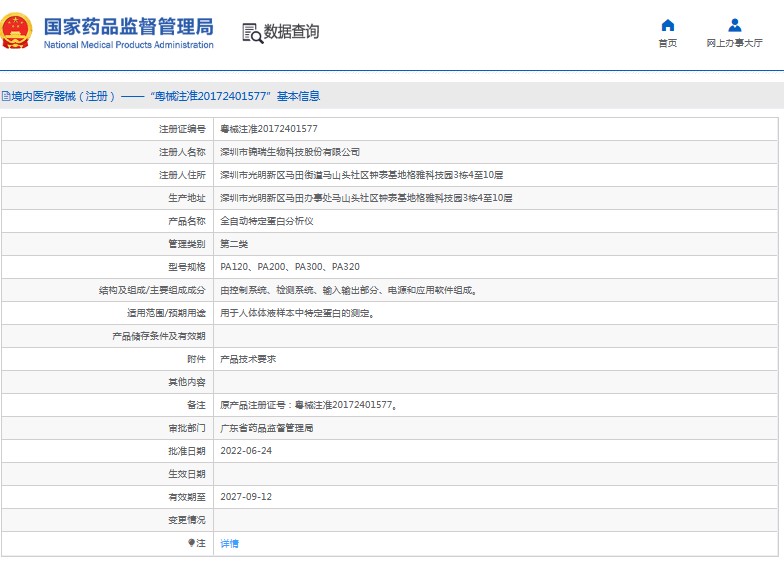
Task: Click the document icon before 境内医疗器械
Action: click(x=6, y=96)
